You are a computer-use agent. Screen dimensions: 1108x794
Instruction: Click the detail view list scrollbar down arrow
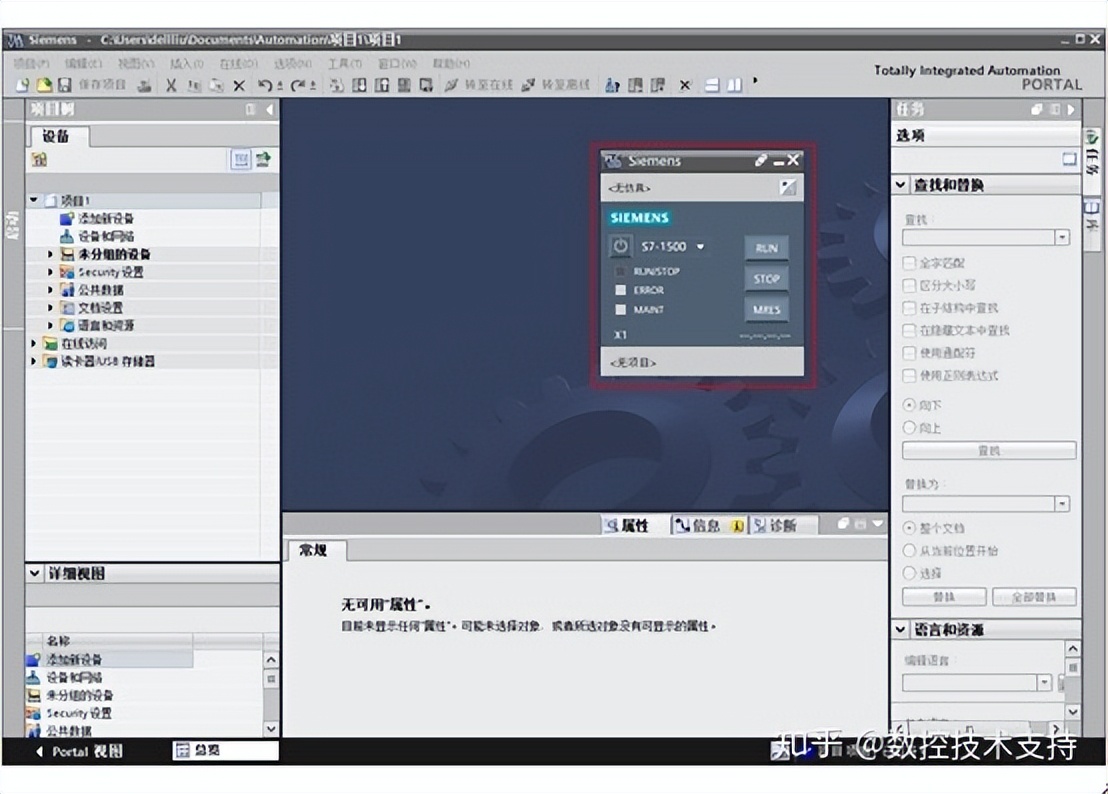click(x=271, y=730)
